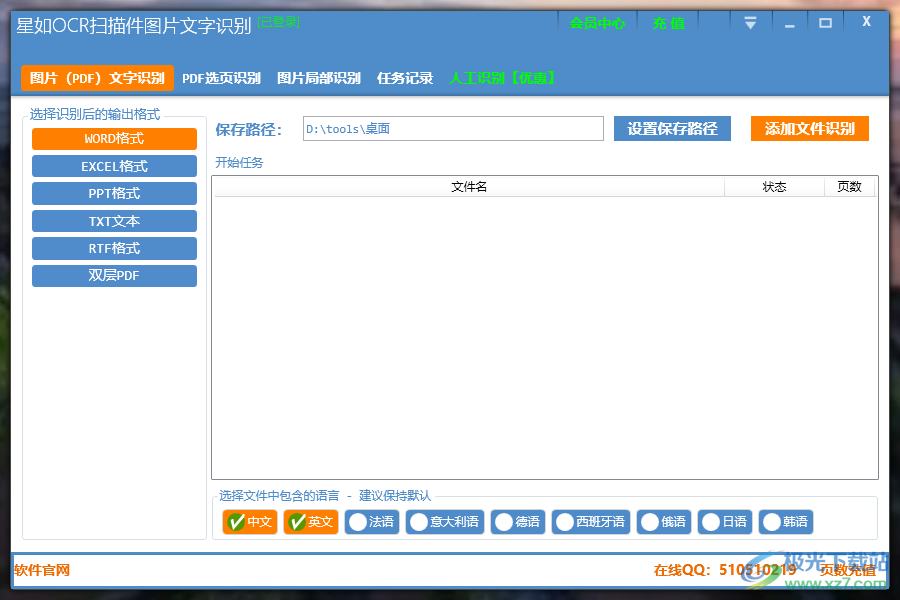
Task: Enable the 日语 language option
Action: (x=725, y=521)
